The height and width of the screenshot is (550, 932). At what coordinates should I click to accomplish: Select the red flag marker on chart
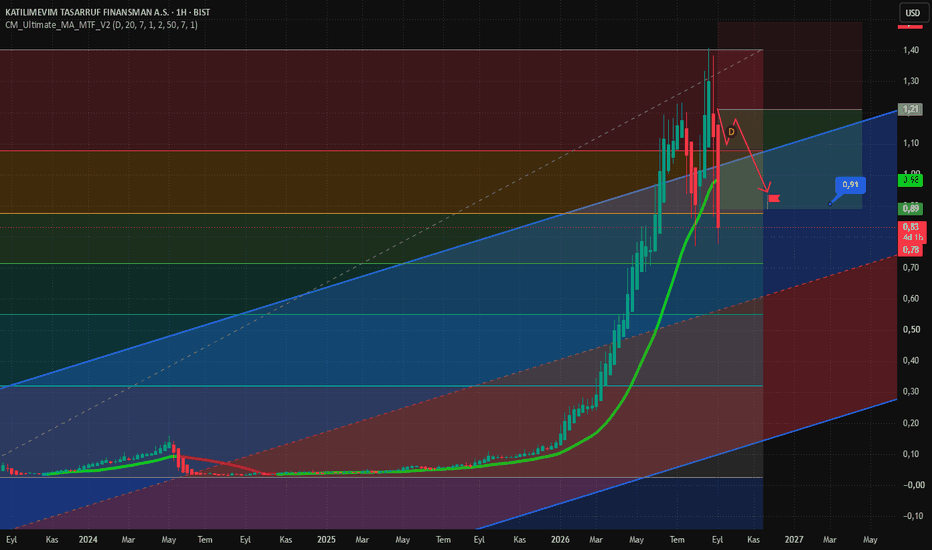point(773,199)
